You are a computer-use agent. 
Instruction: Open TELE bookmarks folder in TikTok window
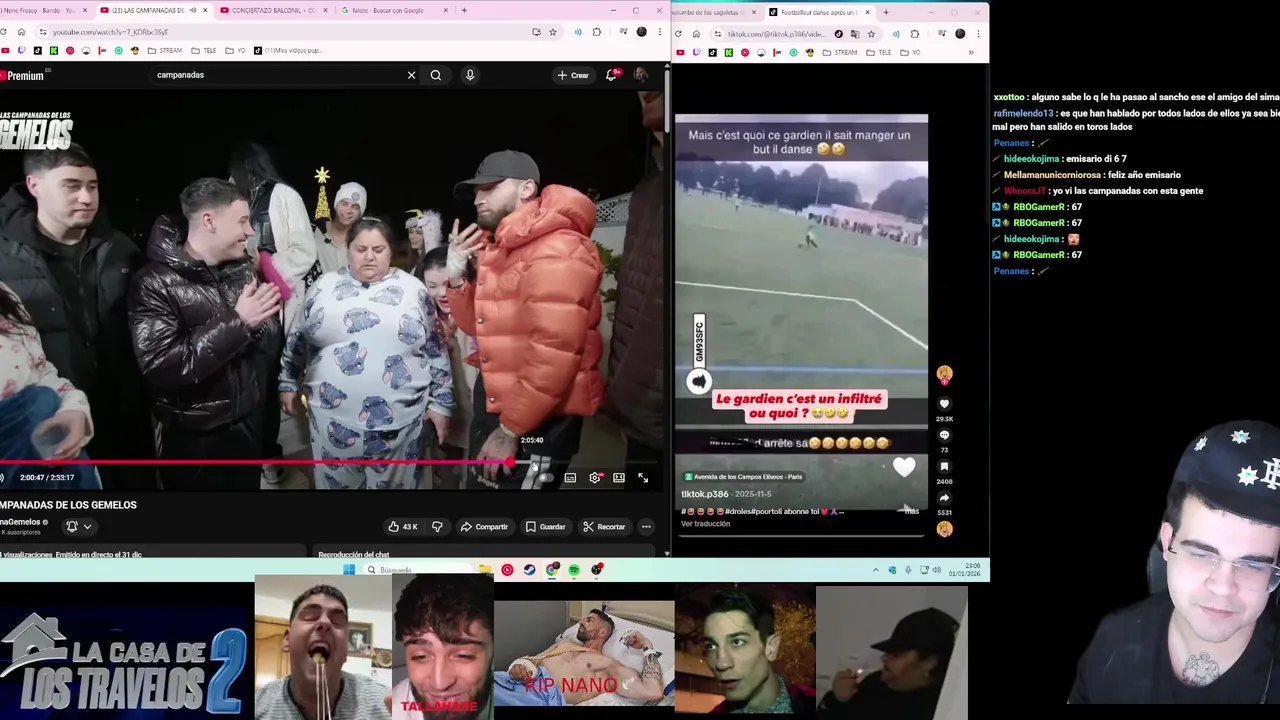tap(879, 52)
